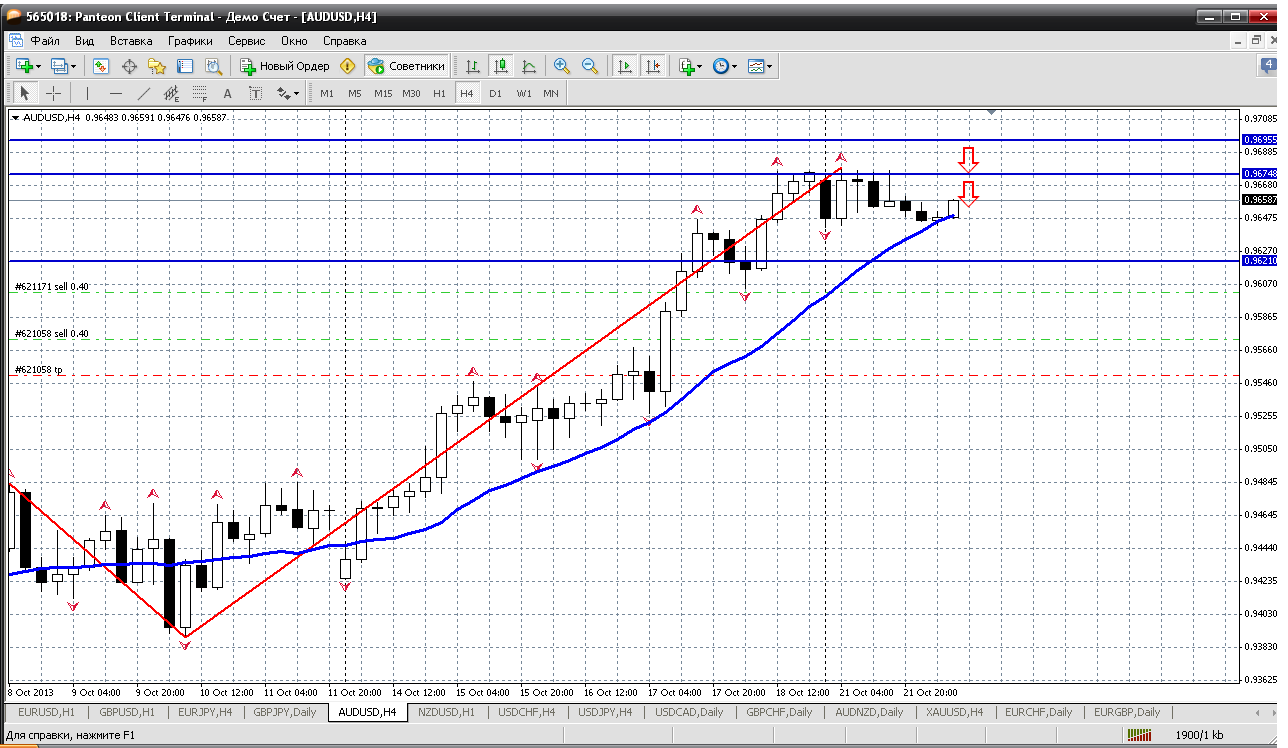
Task: Choose the horizontal line tool
Action: coord(115,93)
